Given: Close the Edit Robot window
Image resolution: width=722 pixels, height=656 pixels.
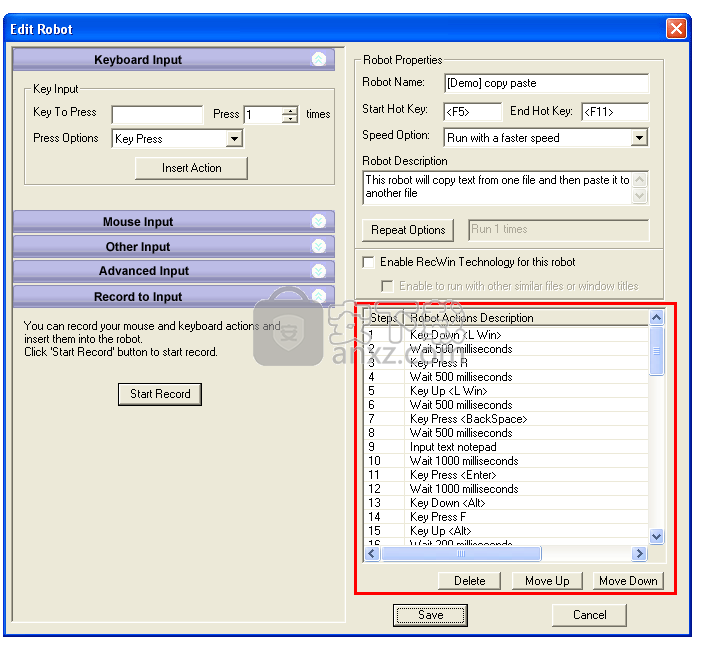Looking at the screenshot, I should click(x=676, y=29).
